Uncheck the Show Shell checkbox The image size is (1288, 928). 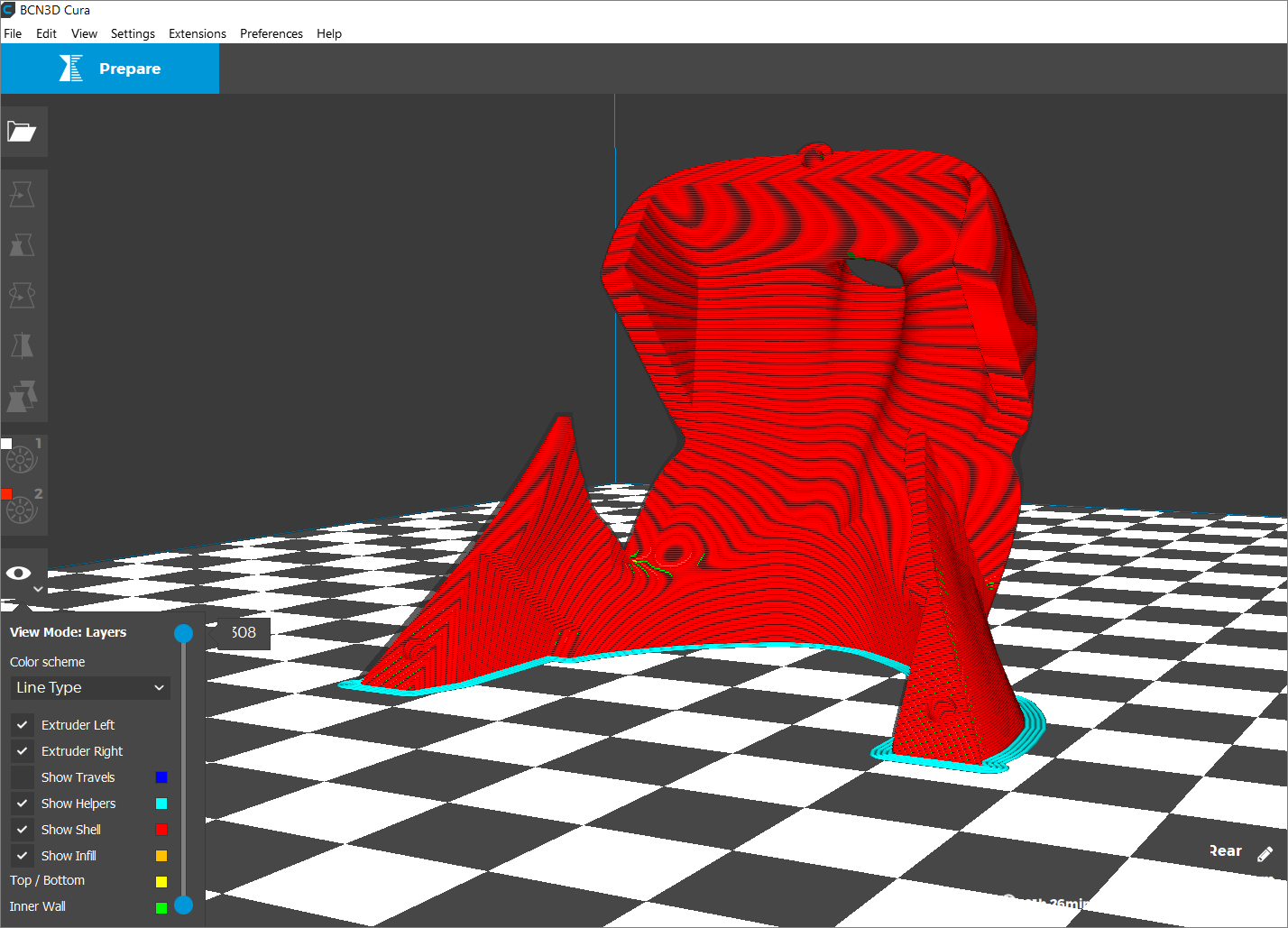pyautogui.click(x=23, y=830)
